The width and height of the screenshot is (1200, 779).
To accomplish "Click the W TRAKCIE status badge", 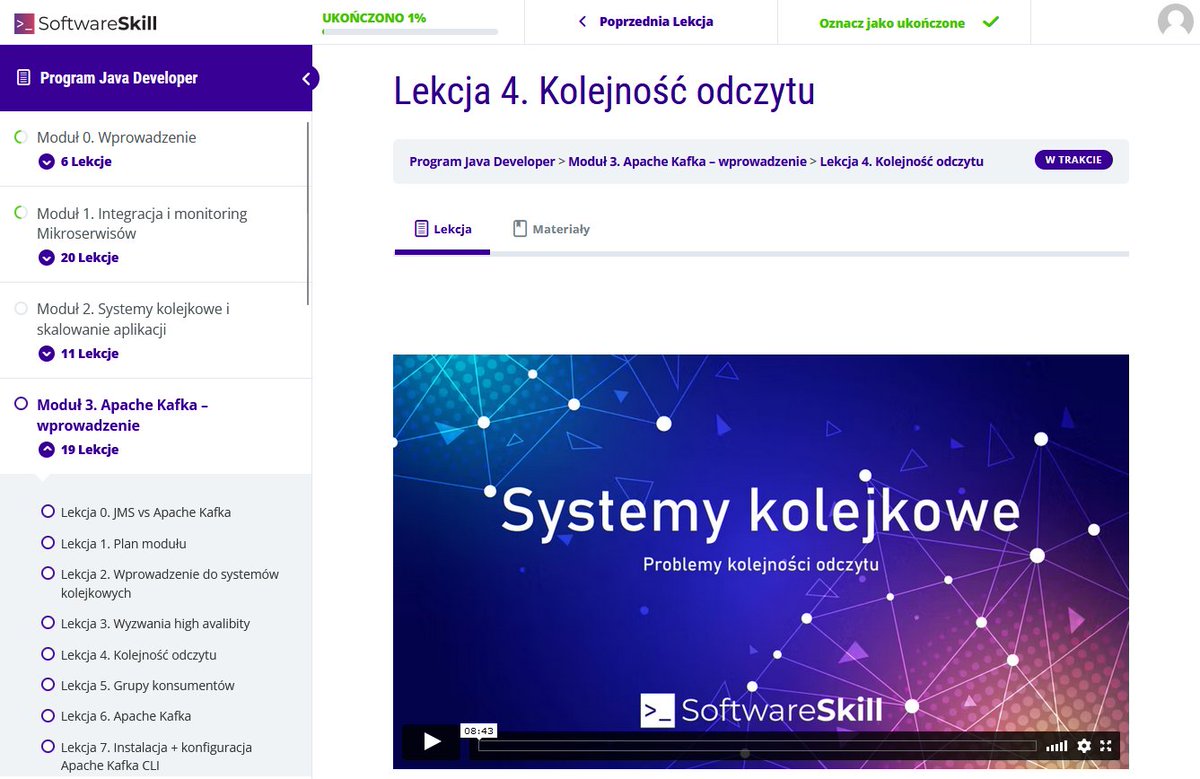I will [x=1073, y=160].
